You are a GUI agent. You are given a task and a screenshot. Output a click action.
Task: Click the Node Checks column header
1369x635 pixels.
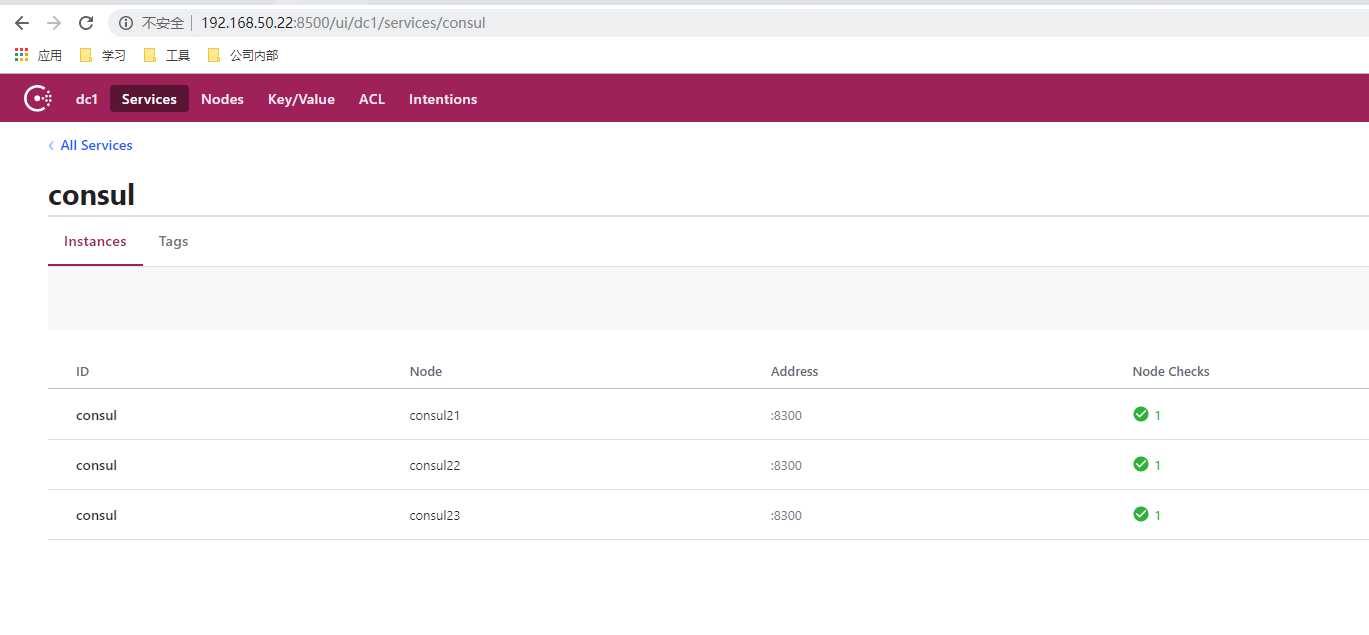click(1171, 371)
